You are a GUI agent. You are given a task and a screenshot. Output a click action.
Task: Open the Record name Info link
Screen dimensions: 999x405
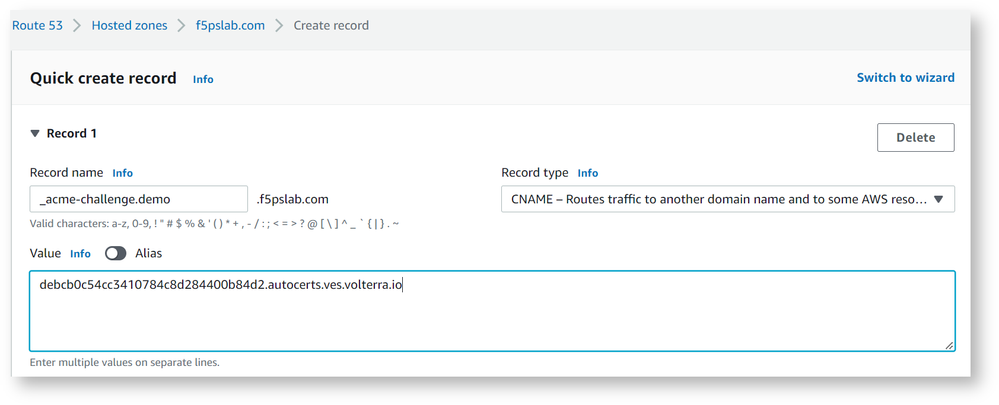pos(122,173)
